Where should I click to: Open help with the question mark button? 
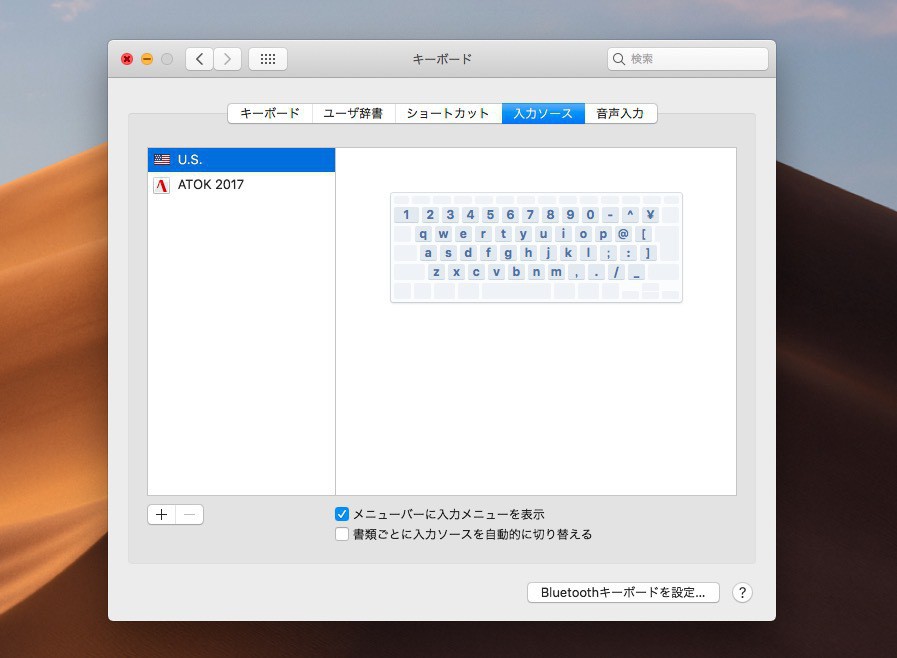(741, 593)
